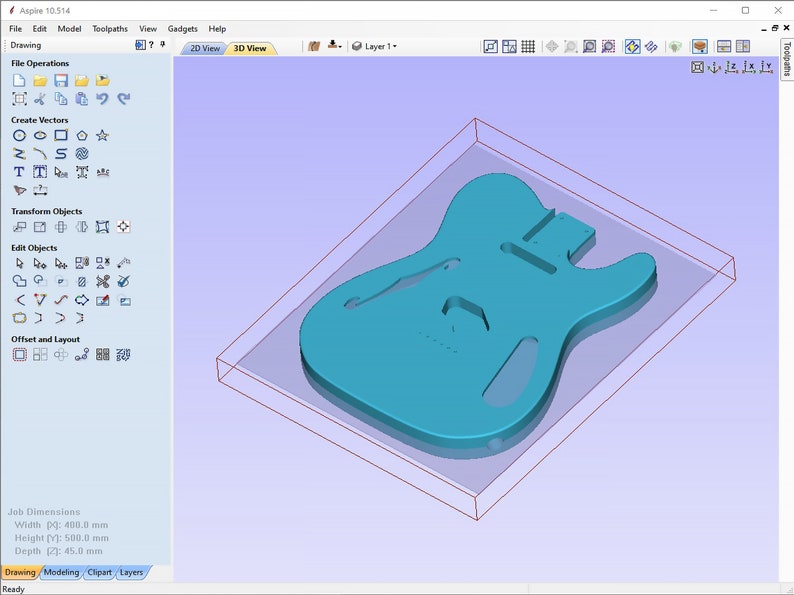This screenshot has height=595, width=794.
Task: Click the Drawing panel help question mark
Action: coord(151,45)
